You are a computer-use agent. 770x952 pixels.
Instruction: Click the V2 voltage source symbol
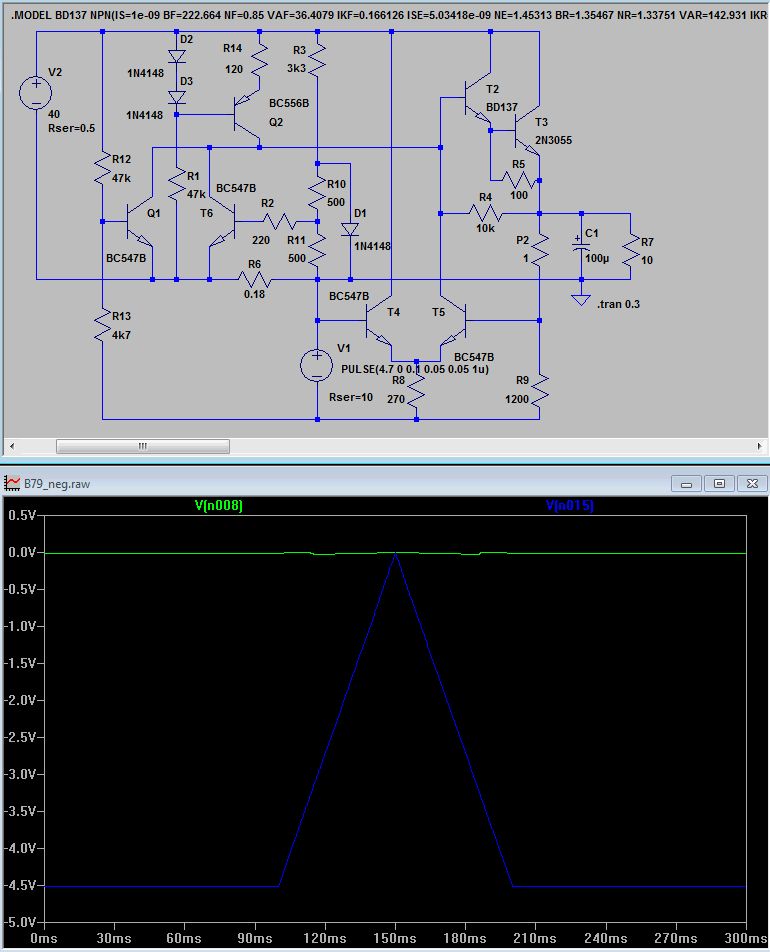36,93
